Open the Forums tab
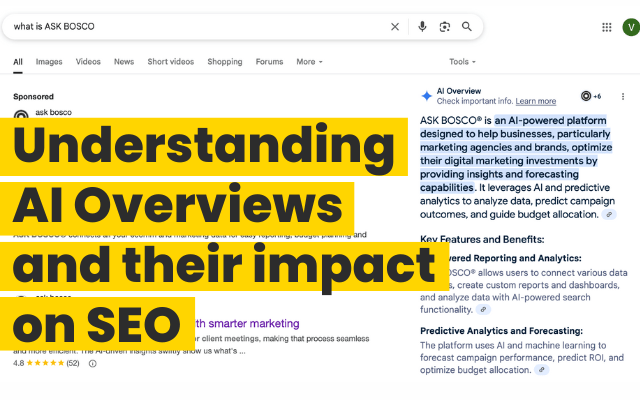This screenshot has height=400, width=640. [269, 62]
